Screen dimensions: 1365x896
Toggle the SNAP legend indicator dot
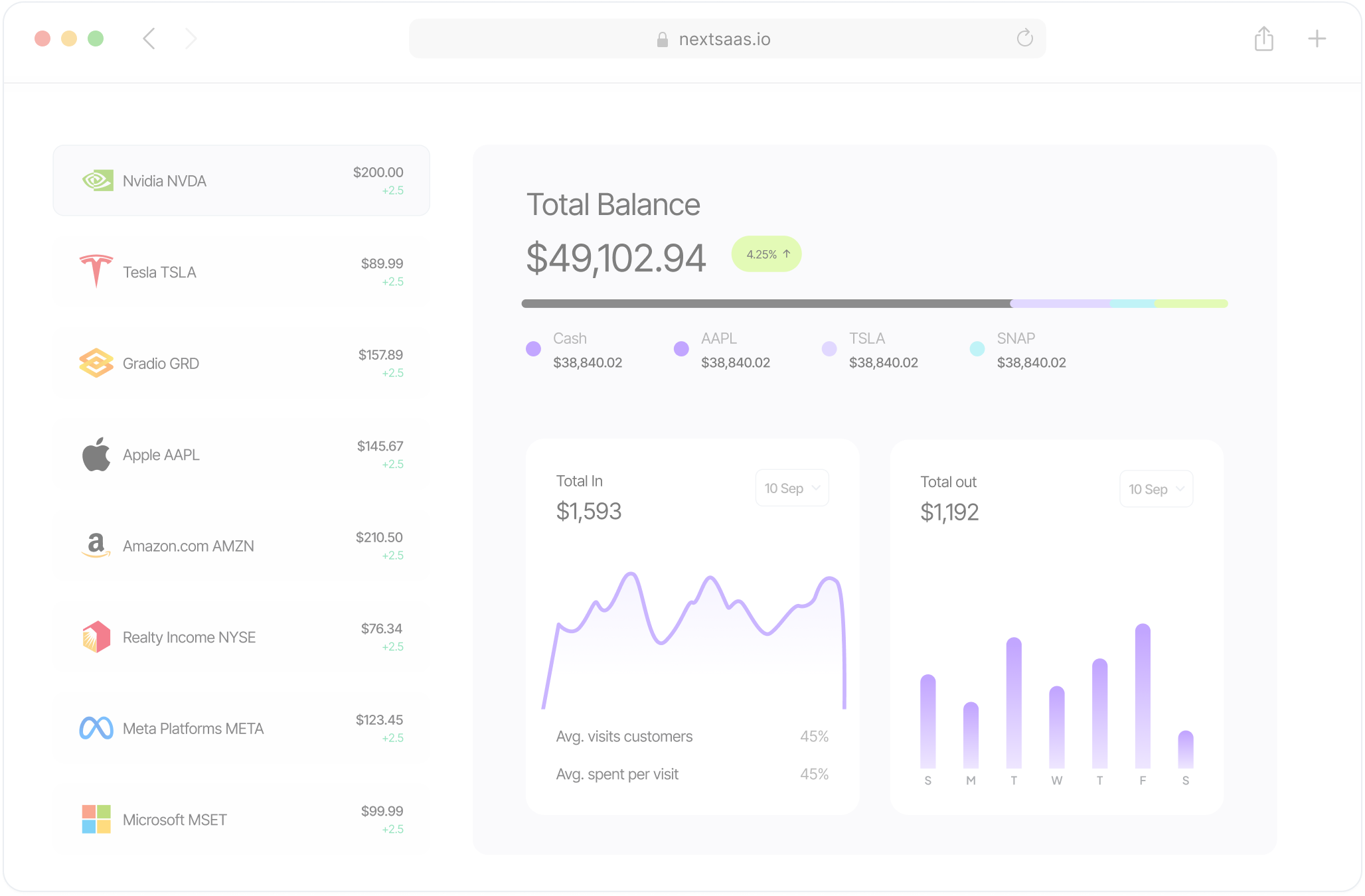click(x=977, y=348)
